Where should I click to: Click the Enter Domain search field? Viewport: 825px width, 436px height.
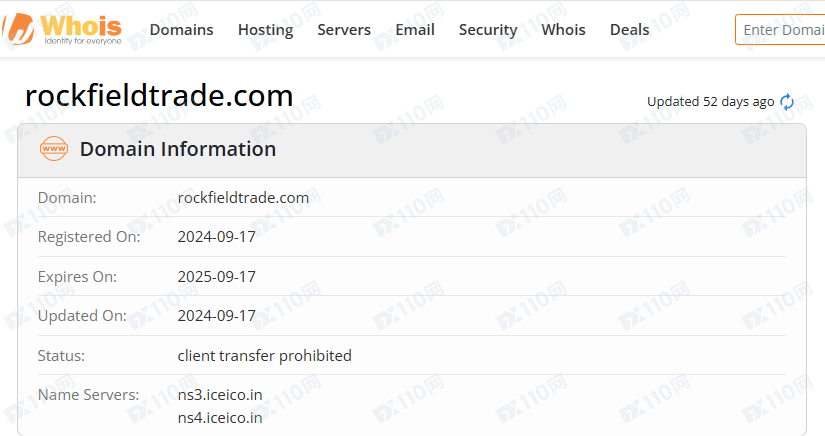[781, 29]
